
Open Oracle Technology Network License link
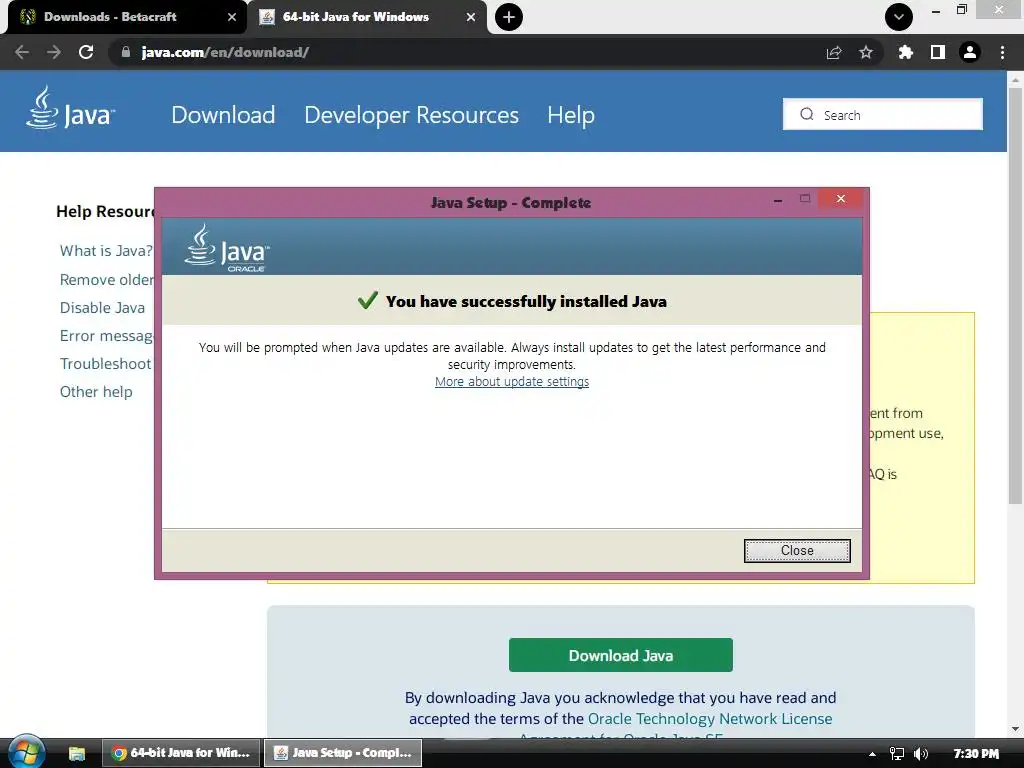pyautogui.click(x=710, y=718)
